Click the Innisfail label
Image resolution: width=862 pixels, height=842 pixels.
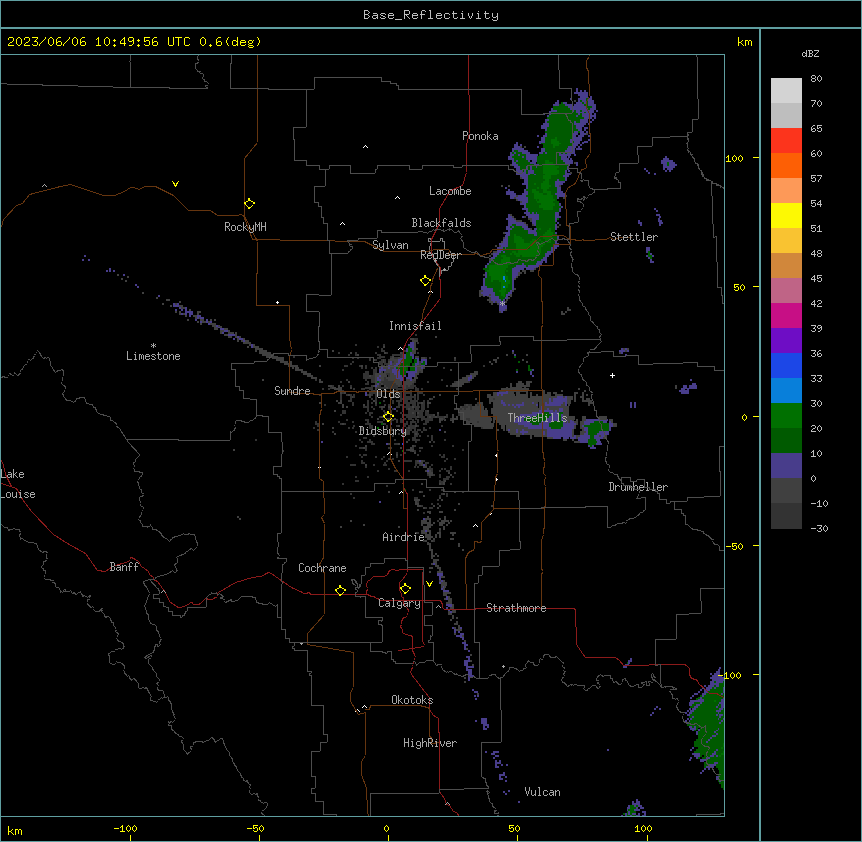pos(415,326)
